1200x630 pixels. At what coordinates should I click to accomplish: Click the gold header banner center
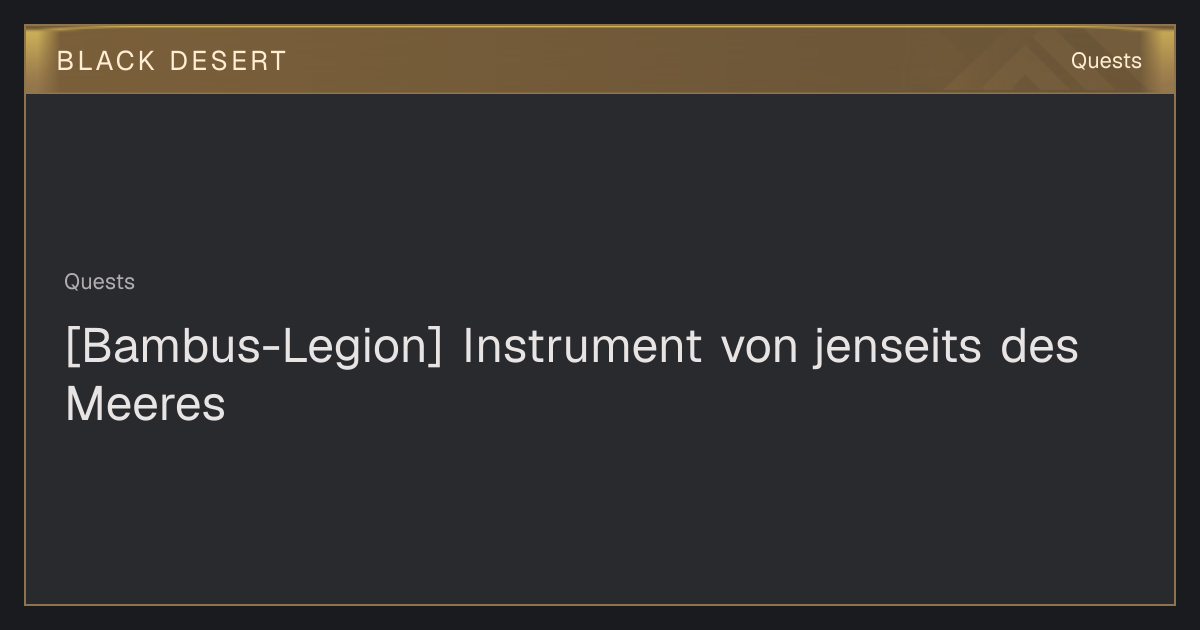coord(600,60)
